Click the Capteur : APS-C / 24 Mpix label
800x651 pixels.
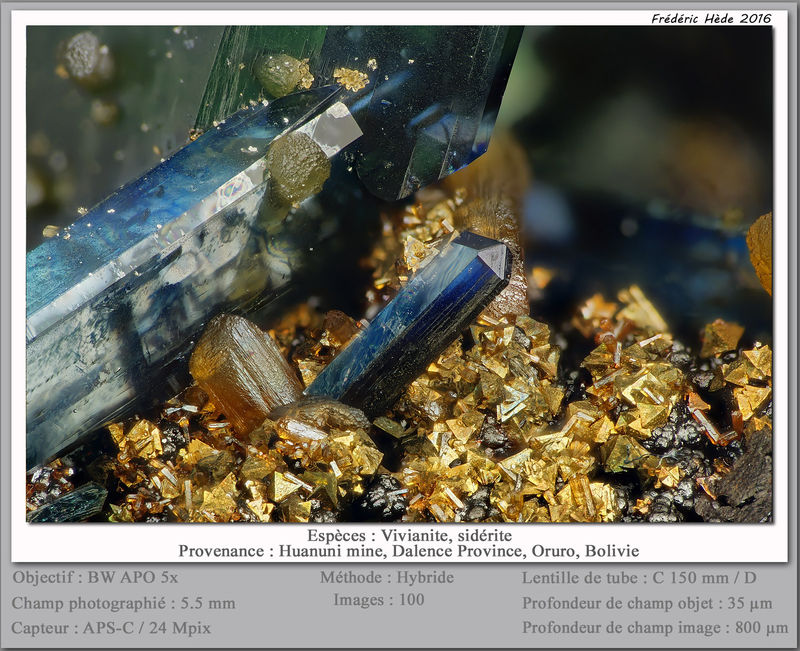[111, 628]
